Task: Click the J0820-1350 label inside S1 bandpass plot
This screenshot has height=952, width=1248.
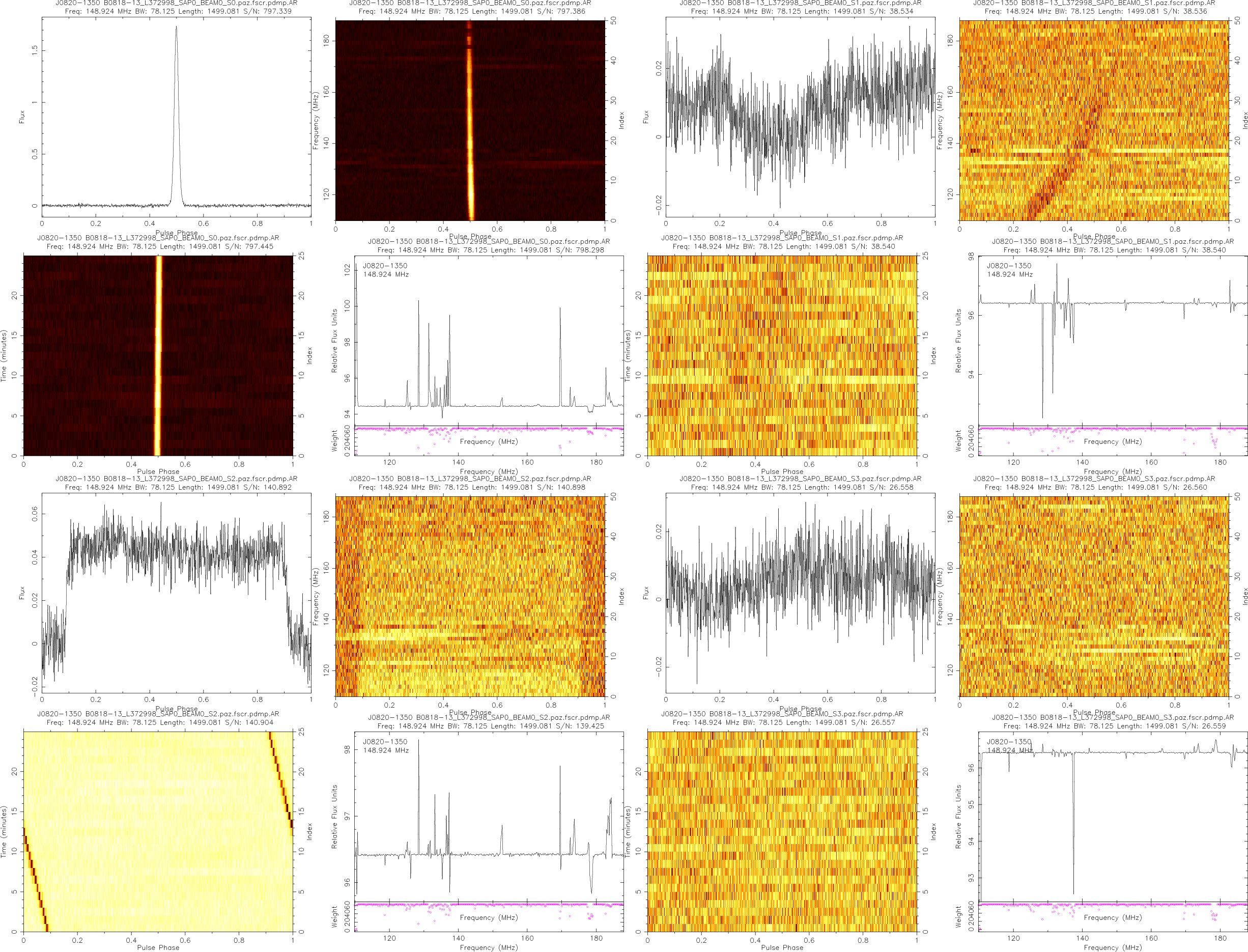Action: click(x=1009, y=265)
